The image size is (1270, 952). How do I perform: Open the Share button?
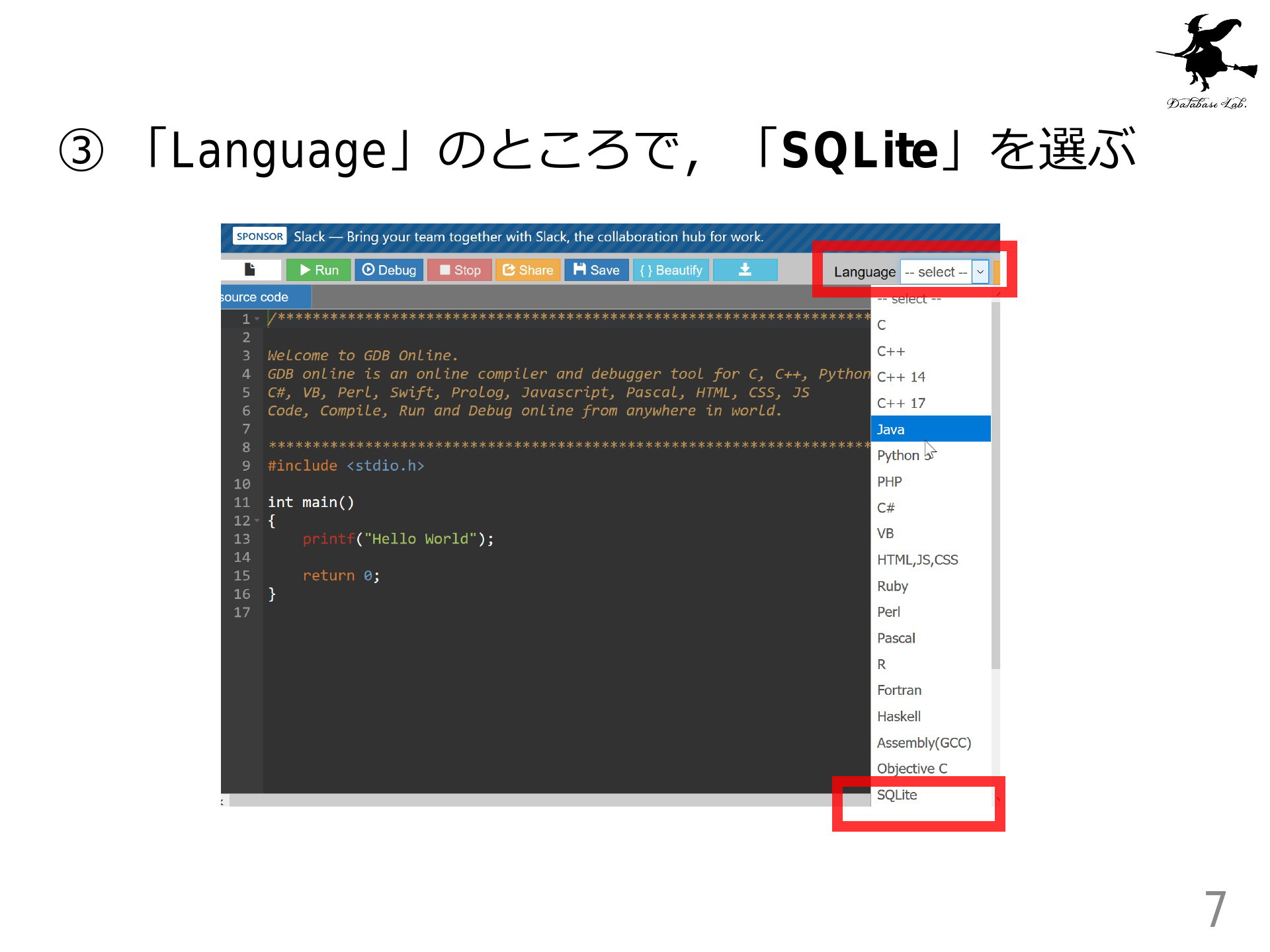tap(528, 270)
